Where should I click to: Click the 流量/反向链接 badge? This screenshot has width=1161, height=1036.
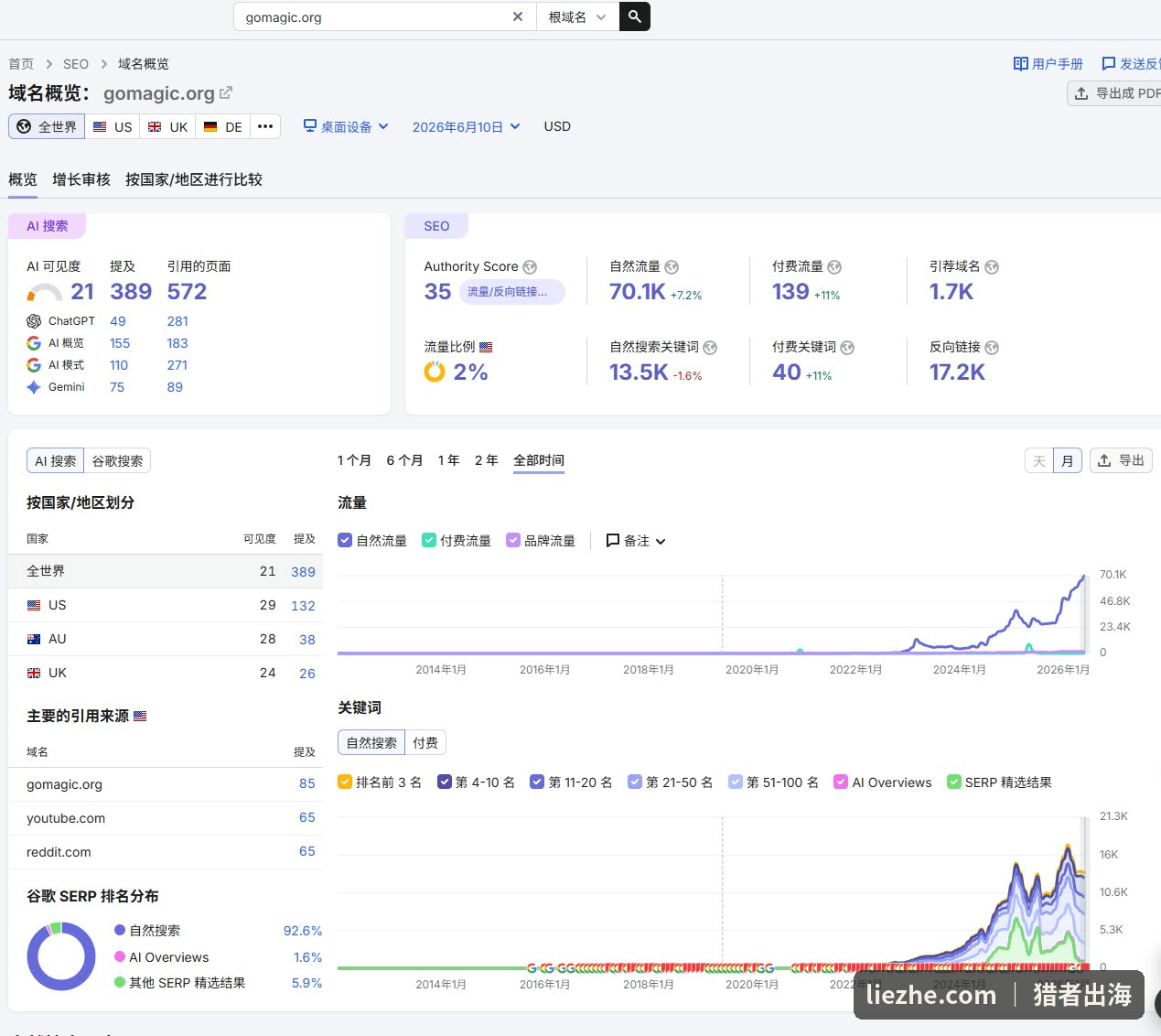pyautogui.click(x=512, y=292)
